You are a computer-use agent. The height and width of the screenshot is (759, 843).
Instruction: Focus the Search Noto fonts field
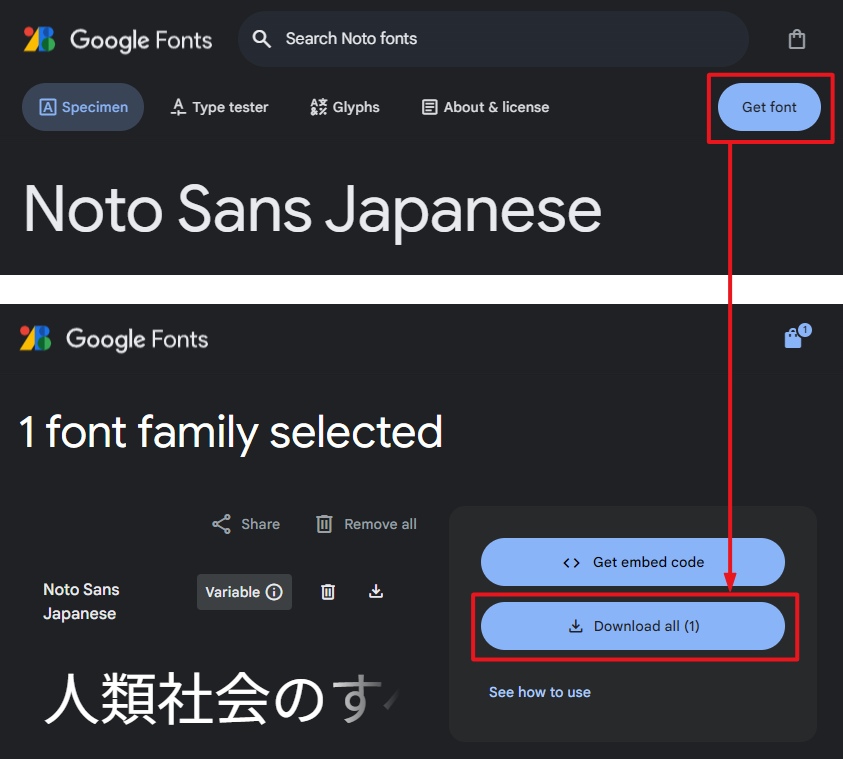click(x=493, y=39)
